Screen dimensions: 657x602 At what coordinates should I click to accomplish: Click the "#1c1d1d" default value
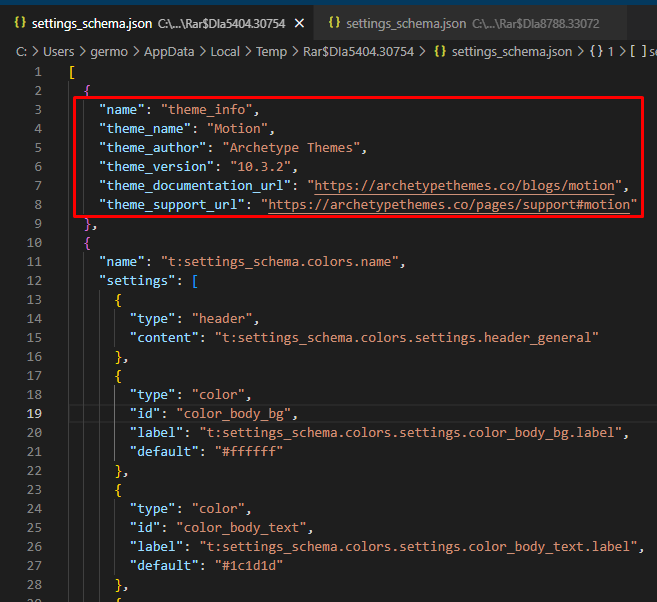(x=249, y=566)
